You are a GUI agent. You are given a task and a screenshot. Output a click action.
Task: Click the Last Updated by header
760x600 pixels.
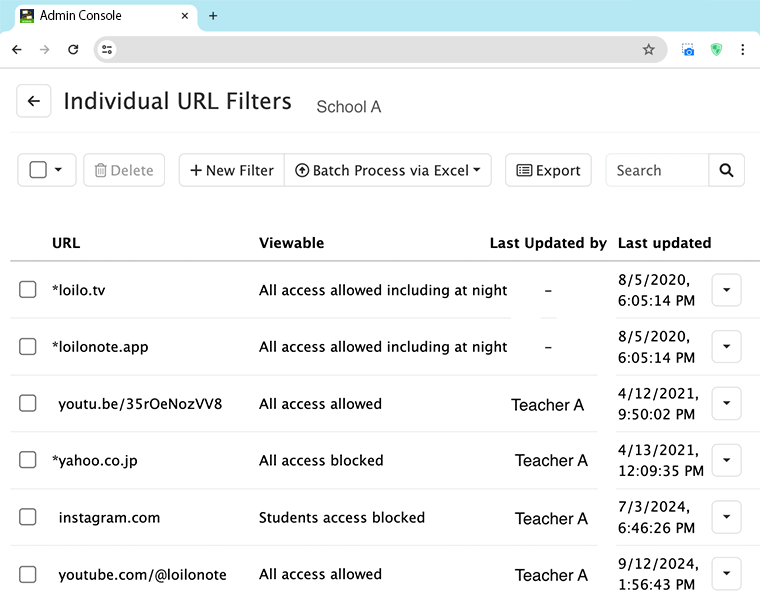pos(548,243)
